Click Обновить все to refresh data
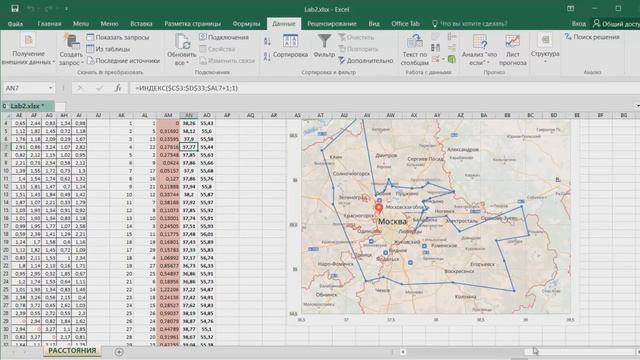The width and height of the screenshot is (640, 360). [x=182, y=50]
